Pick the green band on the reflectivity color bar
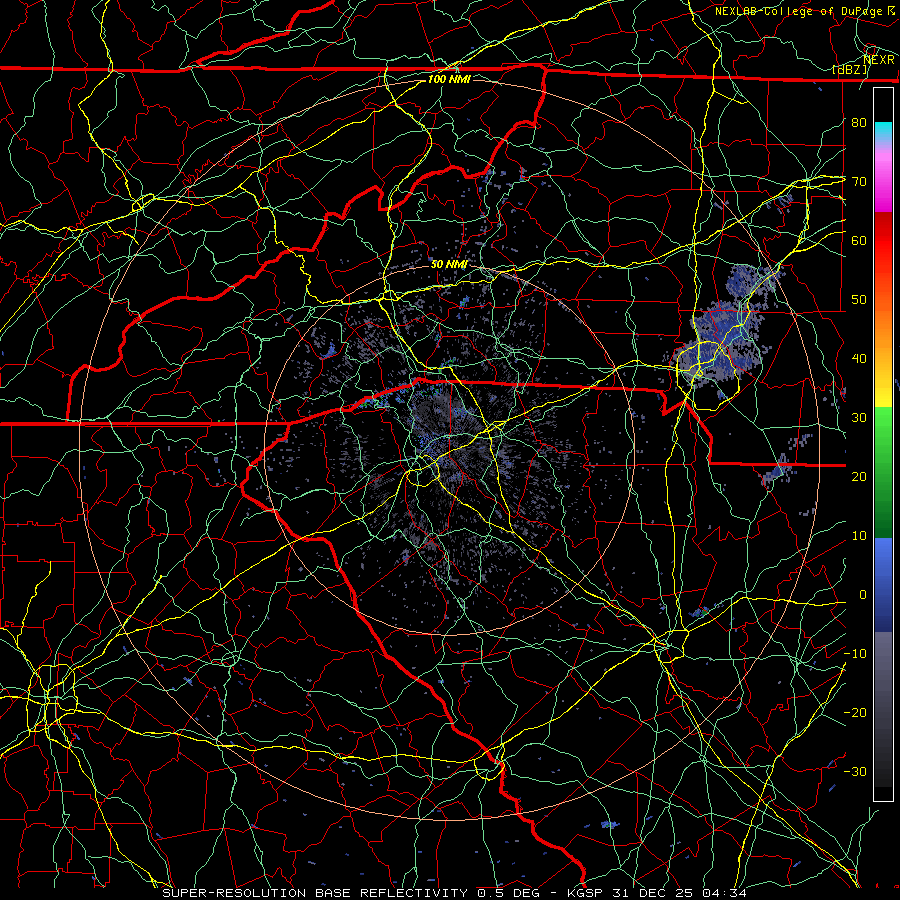 coord(883,472)
